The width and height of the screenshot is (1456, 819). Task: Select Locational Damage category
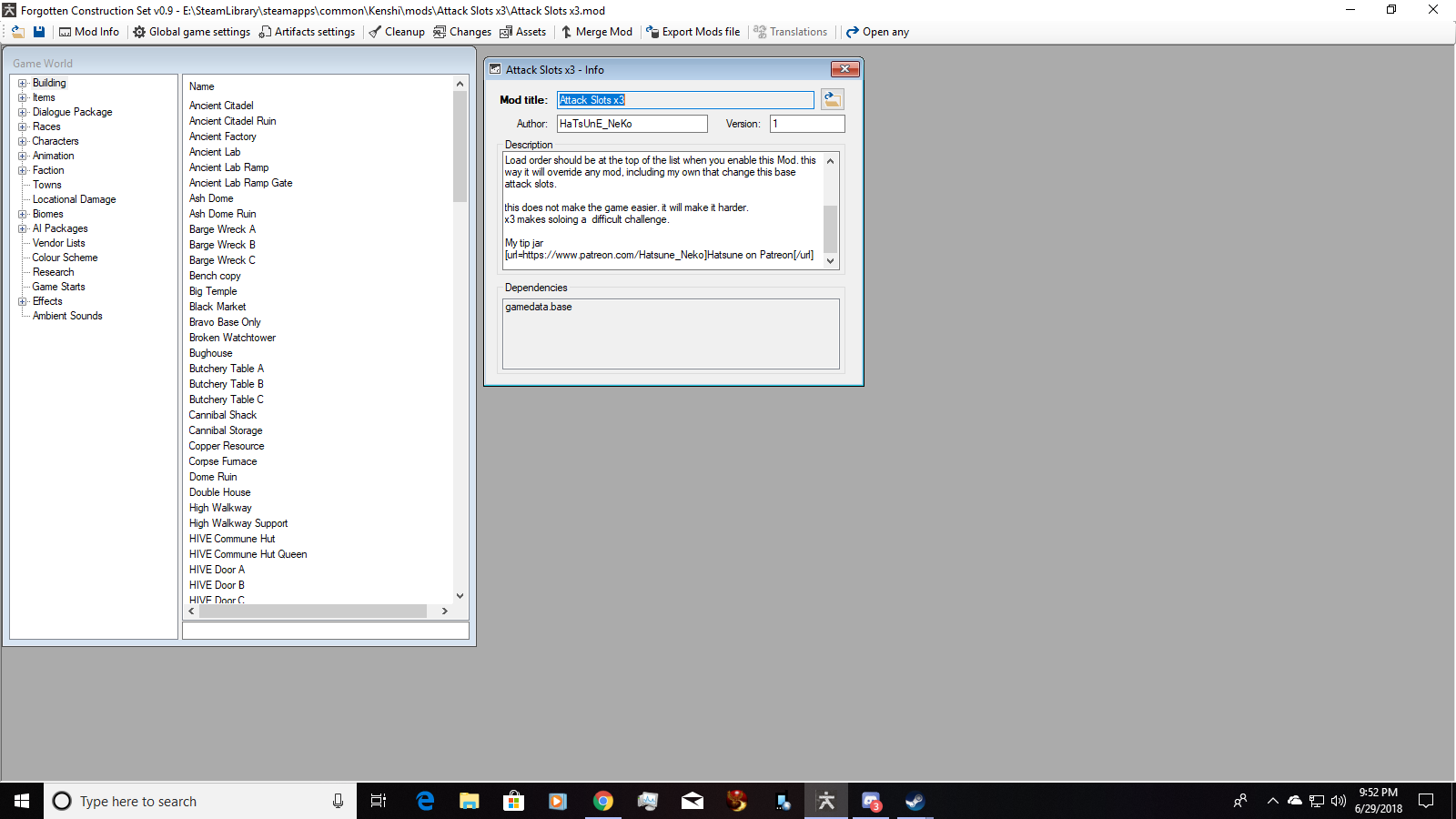coord(75,199)
